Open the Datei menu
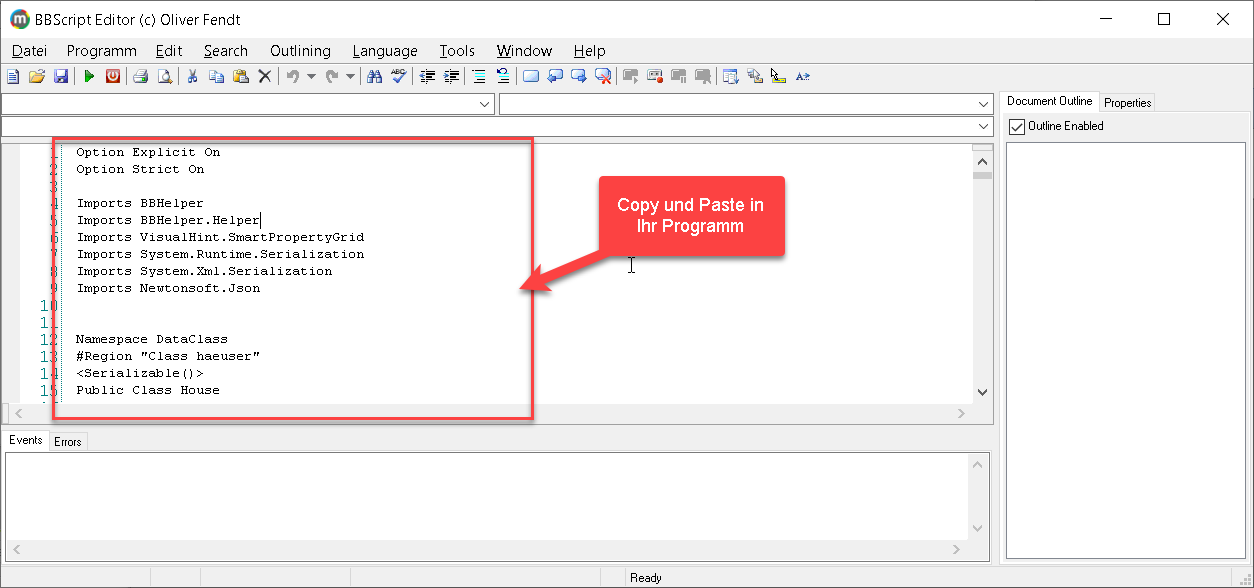The width and height of the screenshot is (1254, 588). tap(29, 50)
